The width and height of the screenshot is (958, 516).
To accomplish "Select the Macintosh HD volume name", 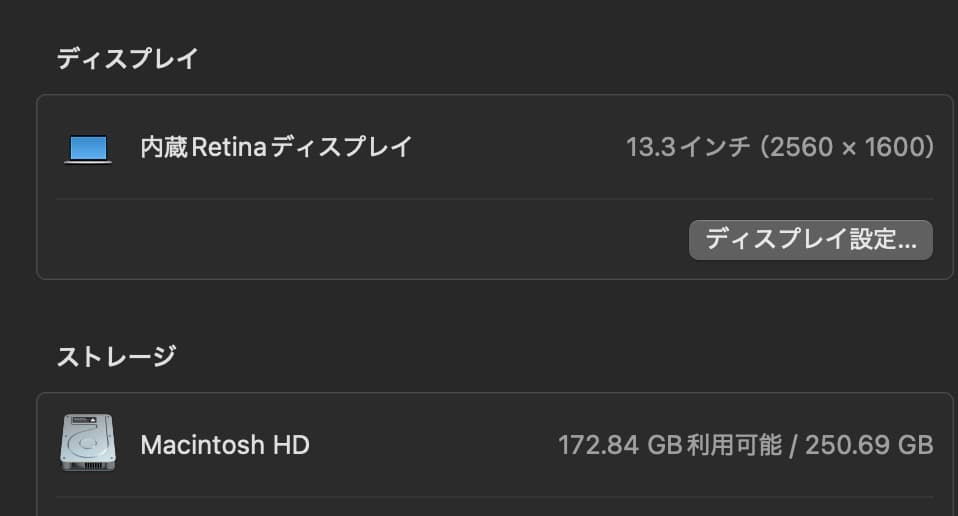I will (x=225, y=444).
